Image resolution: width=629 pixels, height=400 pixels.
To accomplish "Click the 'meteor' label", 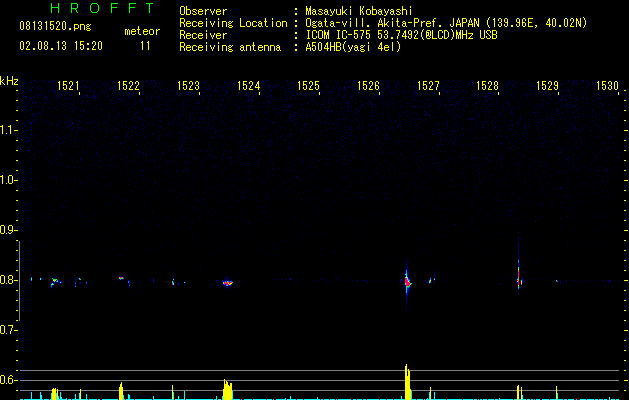I will (x=142, y=31).
